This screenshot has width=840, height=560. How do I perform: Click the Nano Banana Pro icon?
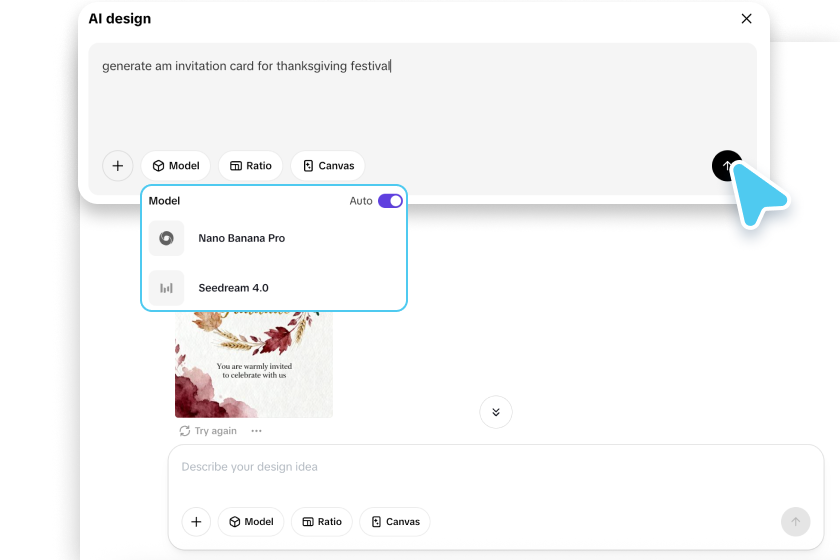166,238
